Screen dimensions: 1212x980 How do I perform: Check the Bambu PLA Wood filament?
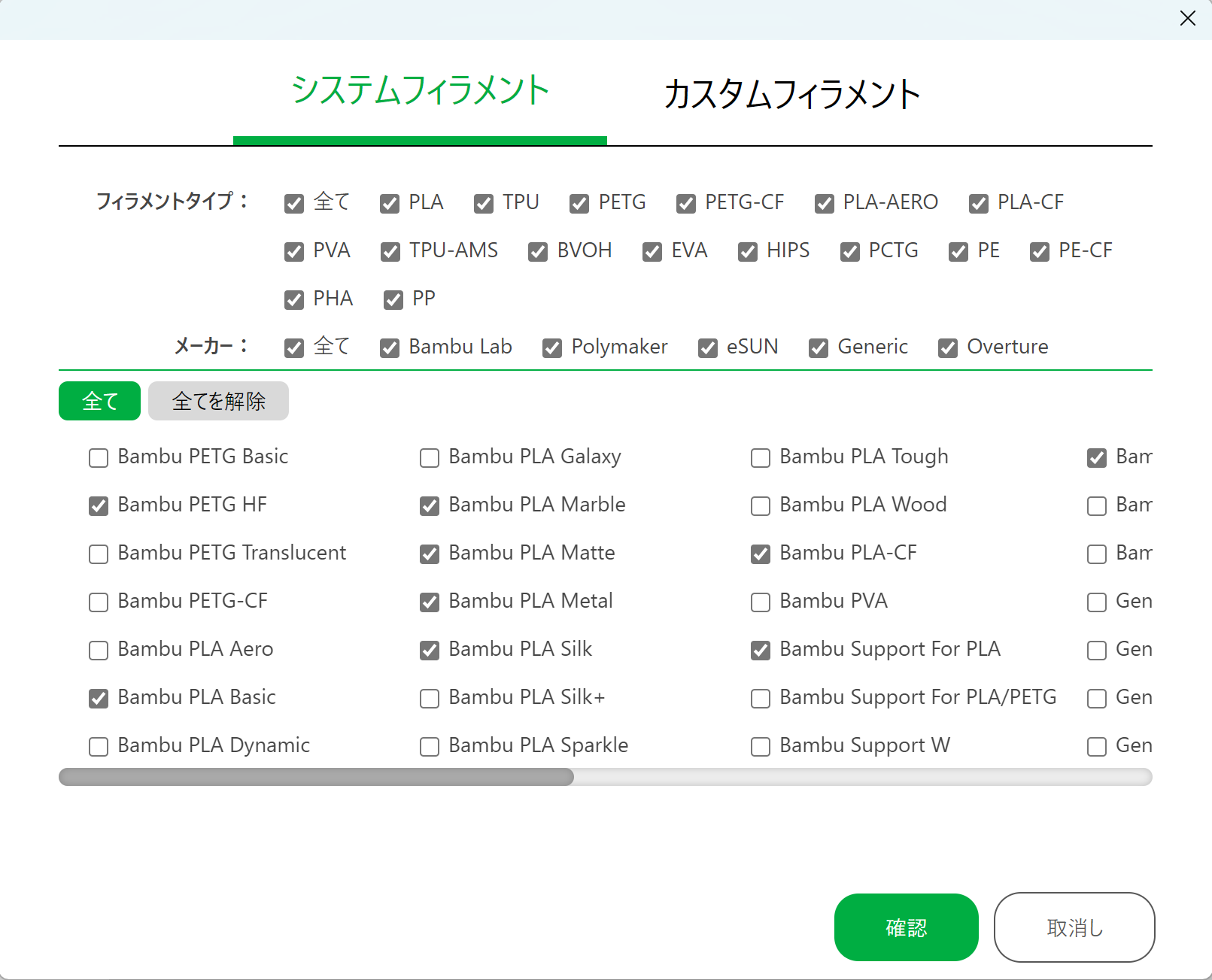[x=761, y=505]
